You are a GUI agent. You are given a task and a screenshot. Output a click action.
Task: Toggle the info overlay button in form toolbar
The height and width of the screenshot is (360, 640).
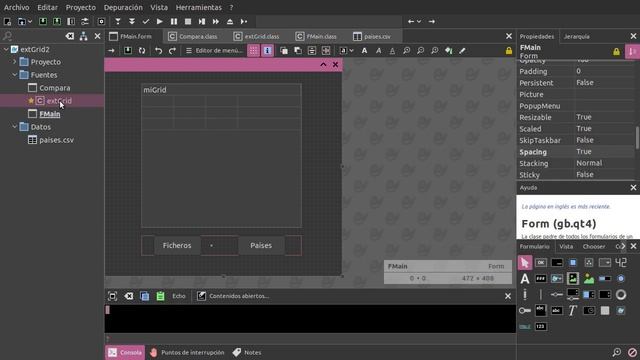click(267, 51)
